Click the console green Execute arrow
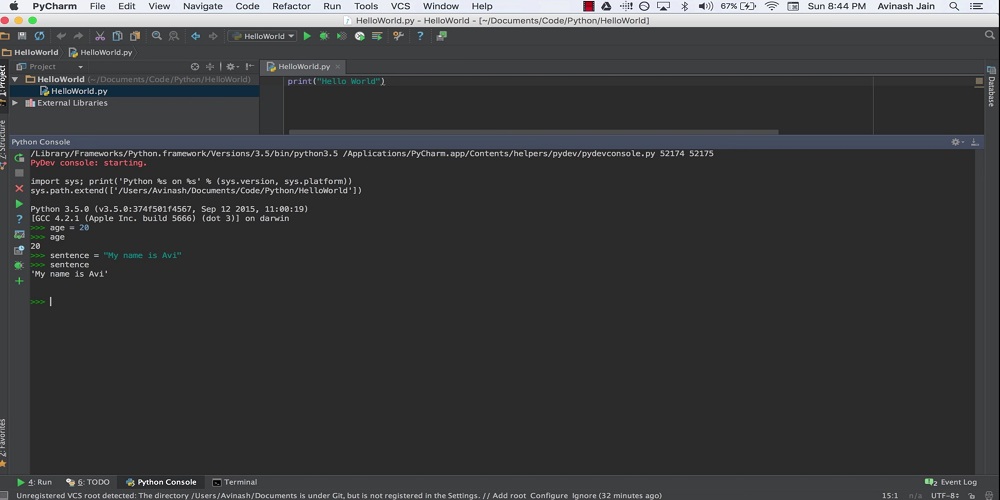The width and height of the screenshot is (1000, 500). (x=19, y=204)
